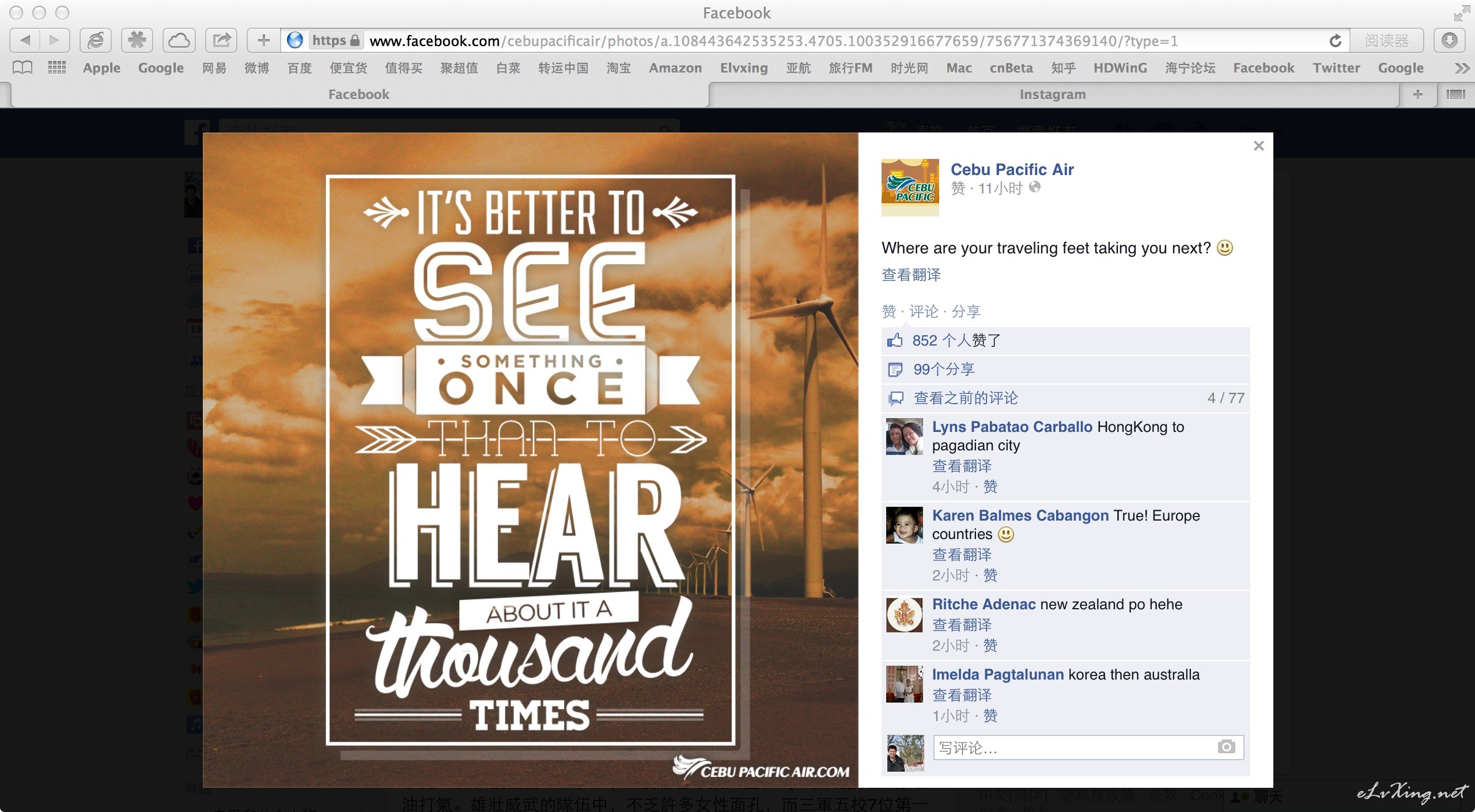Click the 阅读器 Reader button
This screenshot has height=812, width=1475.
pos(1387,41)
